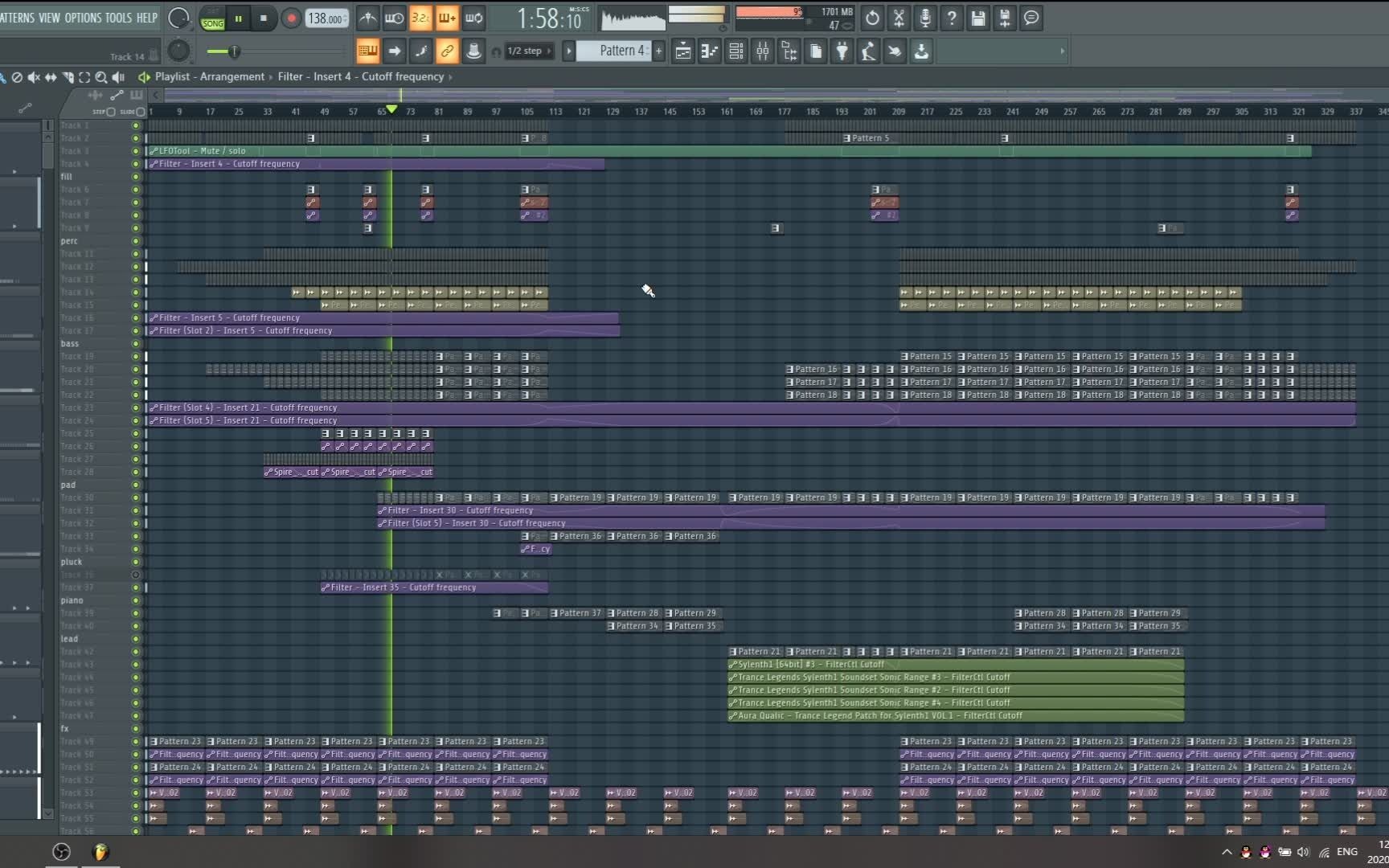
Task: Mute the fill track green LED
Action: pyautogui.click(x=135, y=177)
